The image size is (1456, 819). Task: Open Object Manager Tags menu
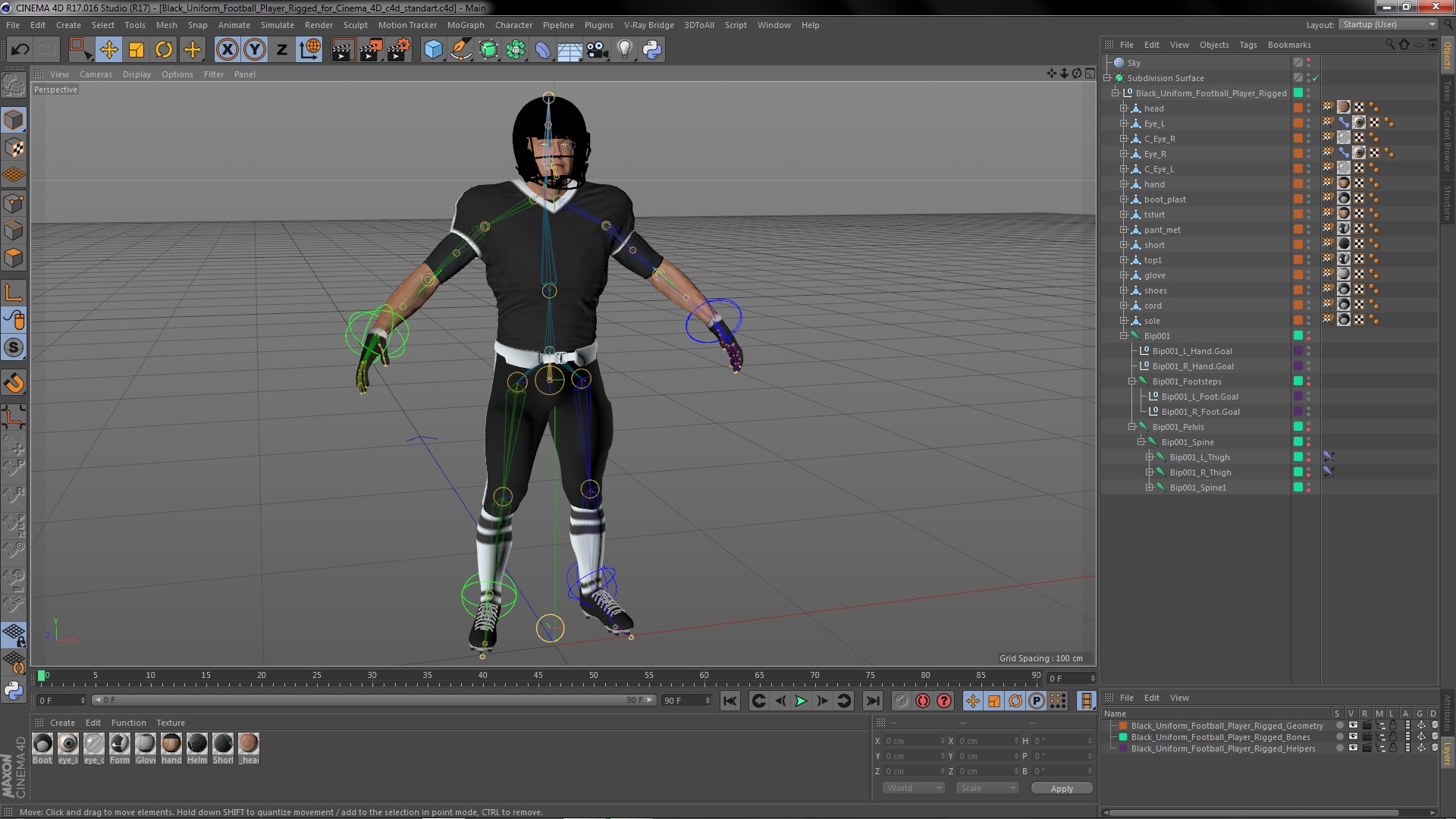(x=1247, y=45)
